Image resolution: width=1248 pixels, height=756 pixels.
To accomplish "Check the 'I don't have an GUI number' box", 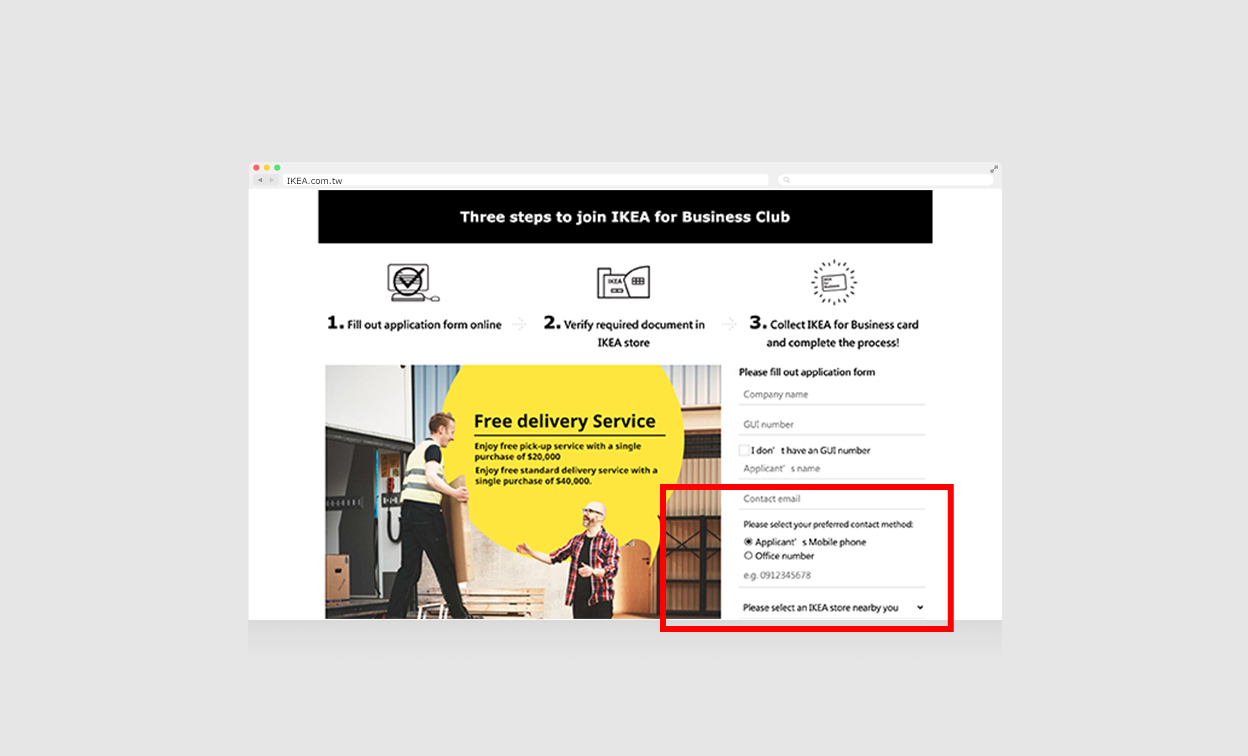I will point(744,451).
